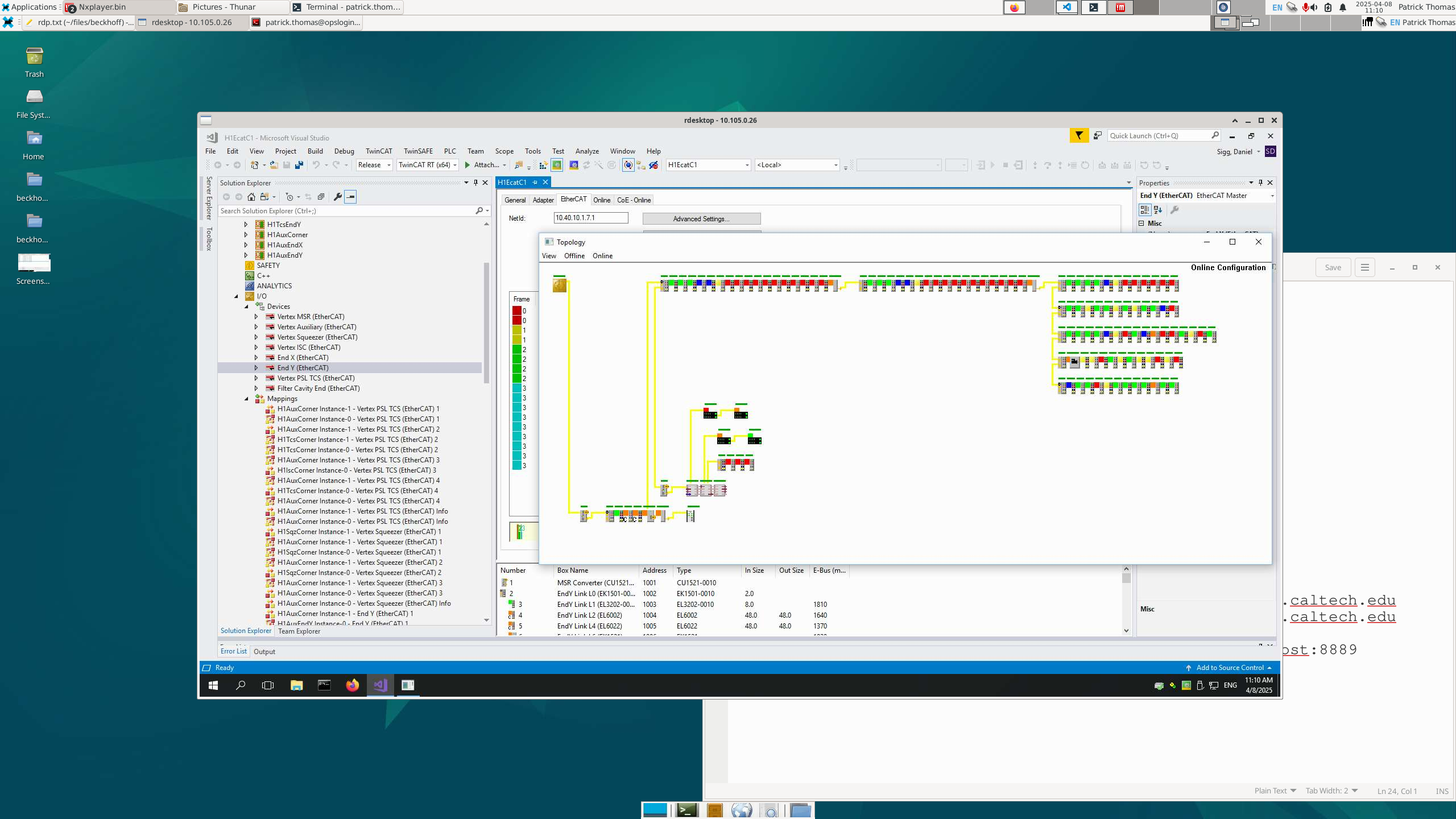The width and height of the screenshot is (1456, 819).
Task: Click the TwinCAT Restart Run Mode green icon
Action: pyautogui.click(x=557, y=165)
